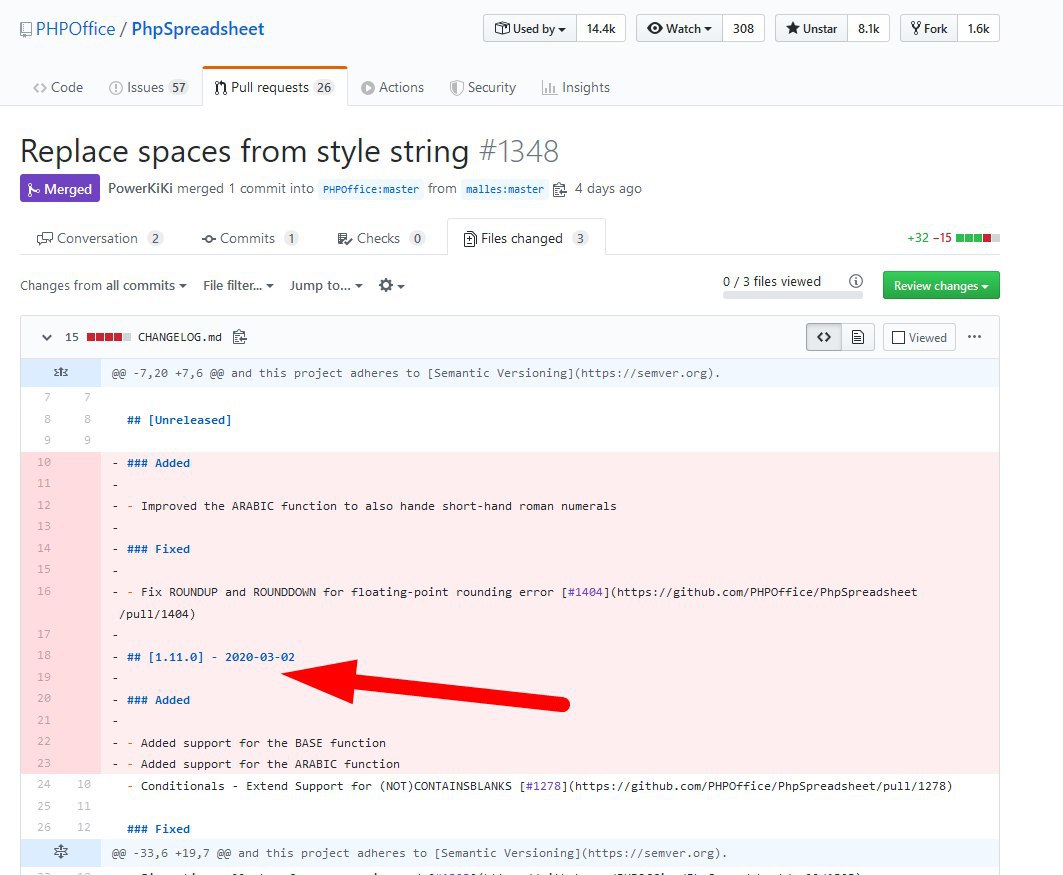Open the PhpSpreadsheet repository link
The image size is (1063, 875).
click(x=198, y=28)
